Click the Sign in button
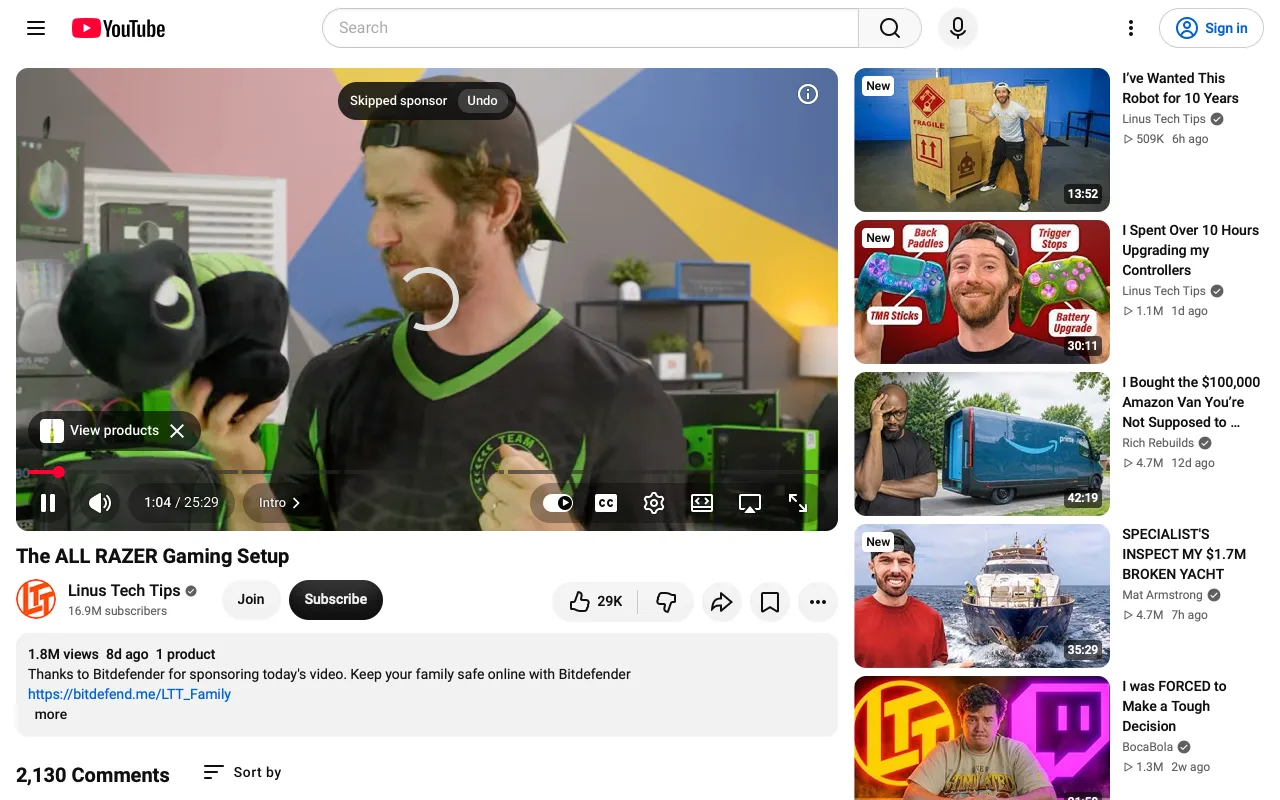1280x800 pixels. (1211, 28)
